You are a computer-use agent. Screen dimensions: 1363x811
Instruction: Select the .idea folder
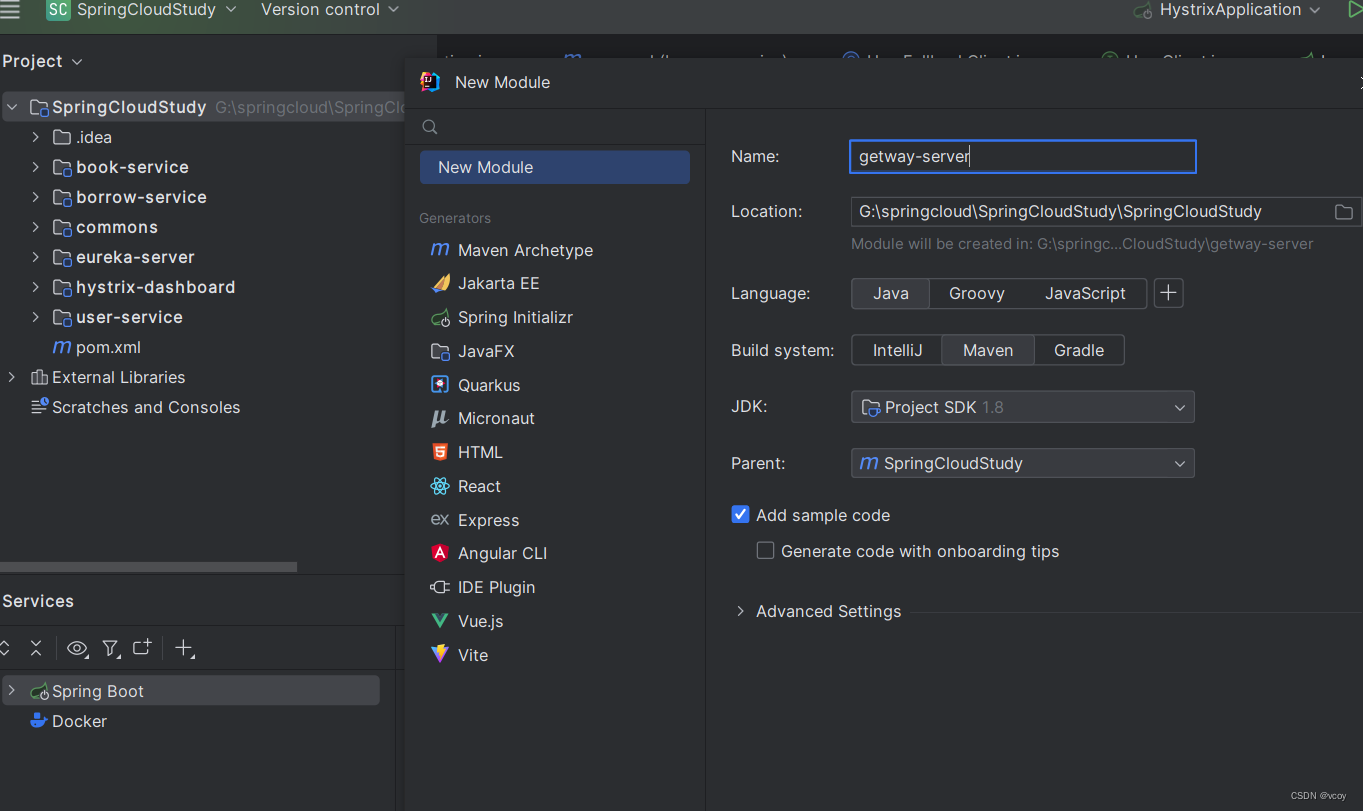[x=94, y=137]
